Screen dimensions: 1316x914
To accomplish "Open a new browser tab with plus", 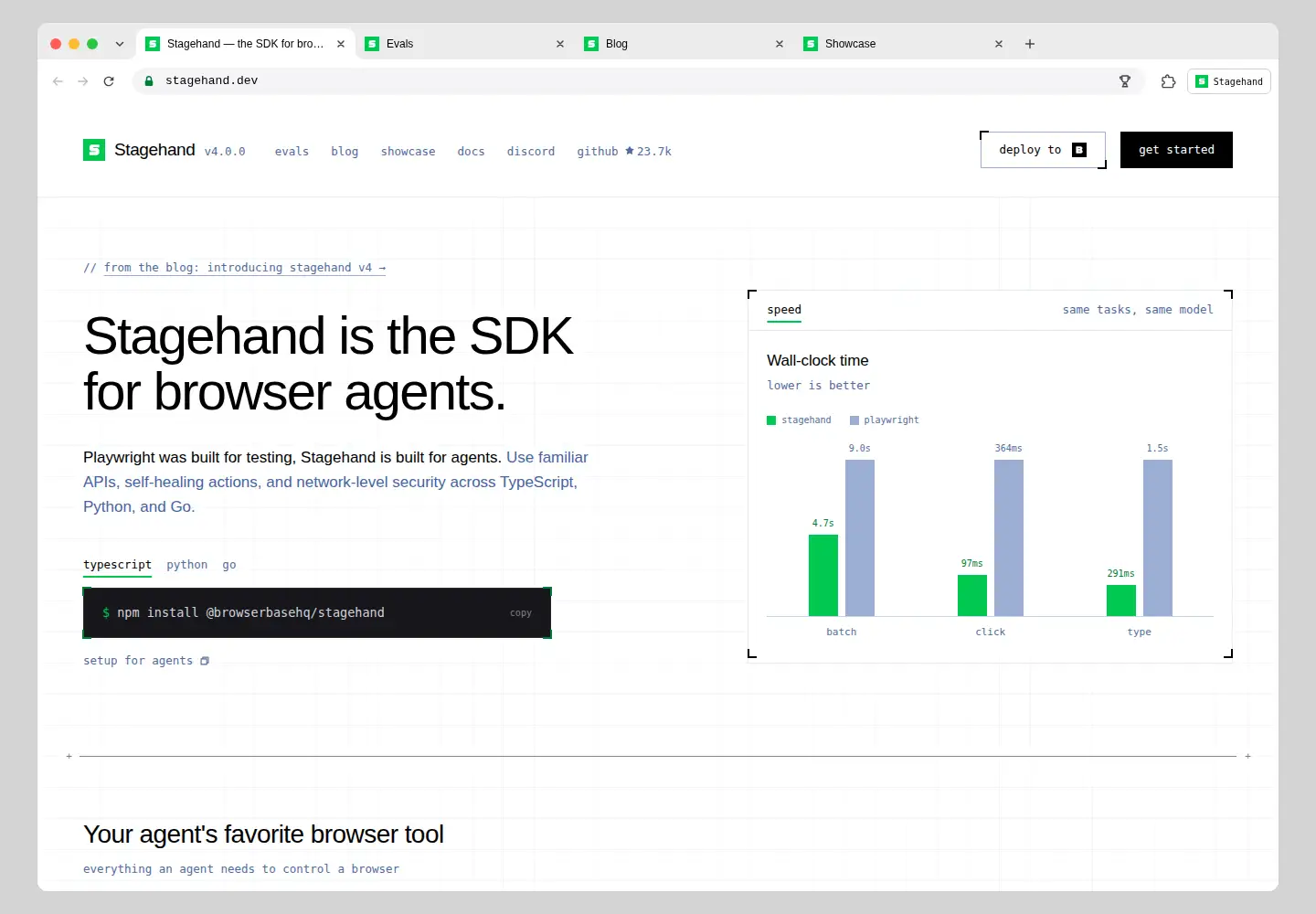I will tap(1030, 44).
